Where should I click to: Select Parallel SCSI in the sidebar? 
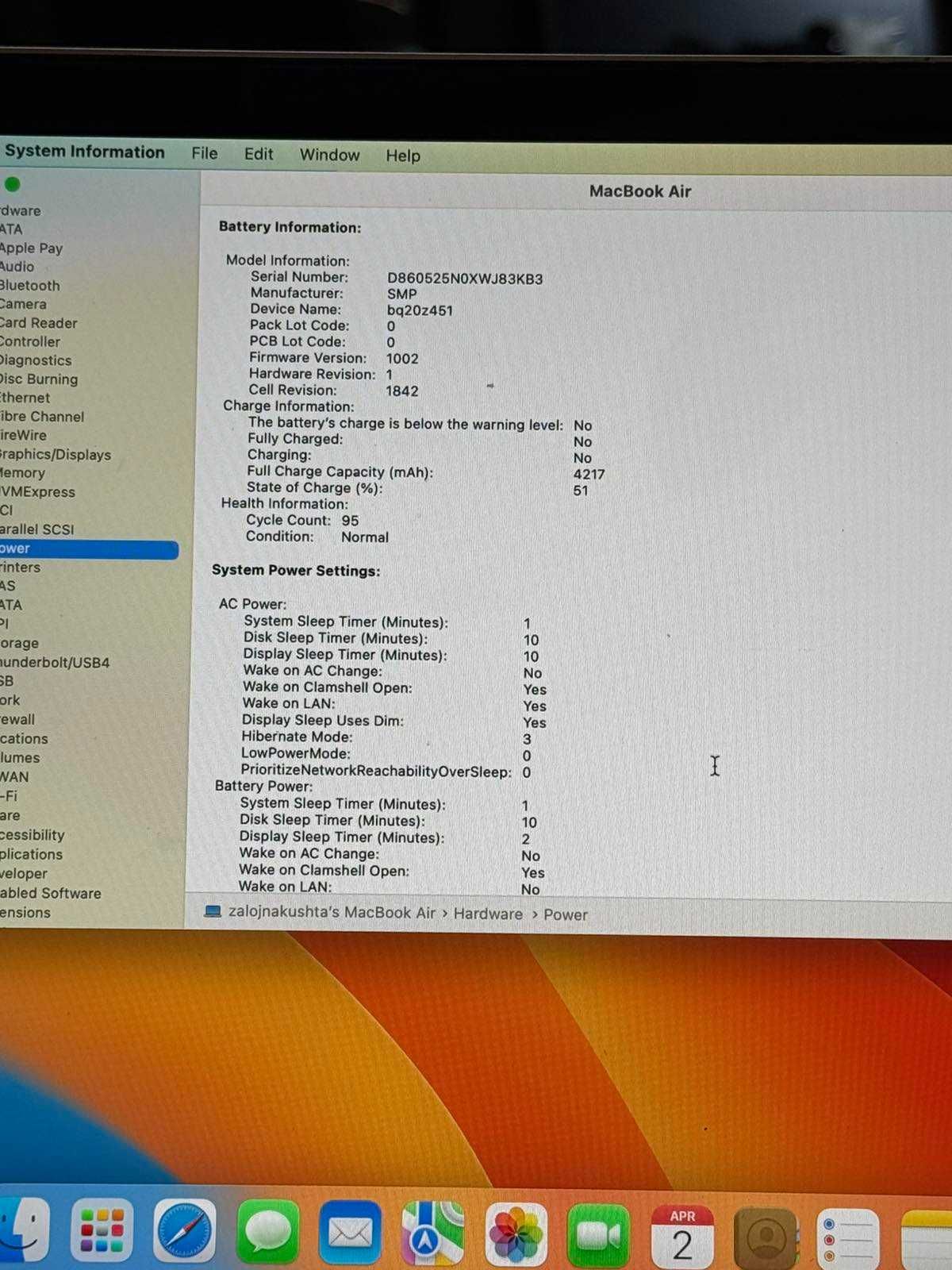pyautogui.click(x=36, y=529)
